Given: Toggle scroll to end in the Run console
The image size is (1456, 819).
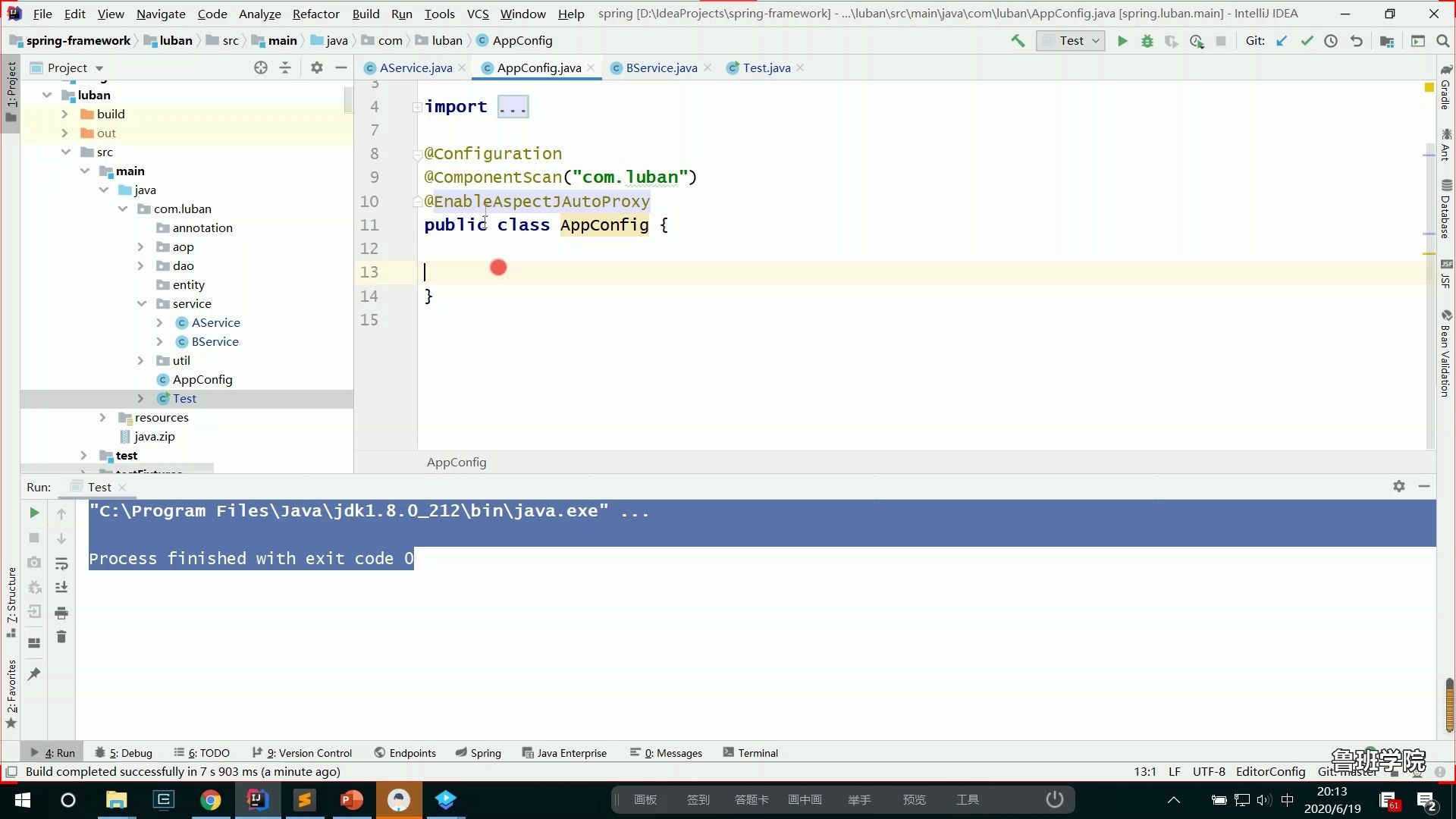Looking at the screenshot, I should (x=61, y=588).
